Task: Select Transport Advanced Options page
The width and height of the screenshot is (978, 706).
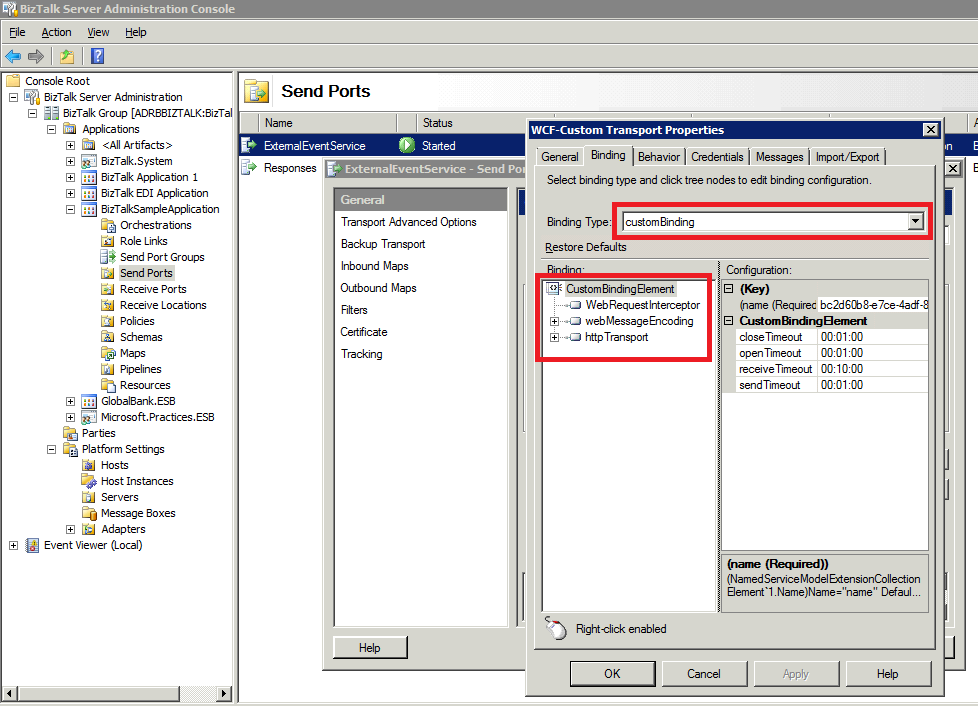Action: pyautogui.click(x=409, y=222)
